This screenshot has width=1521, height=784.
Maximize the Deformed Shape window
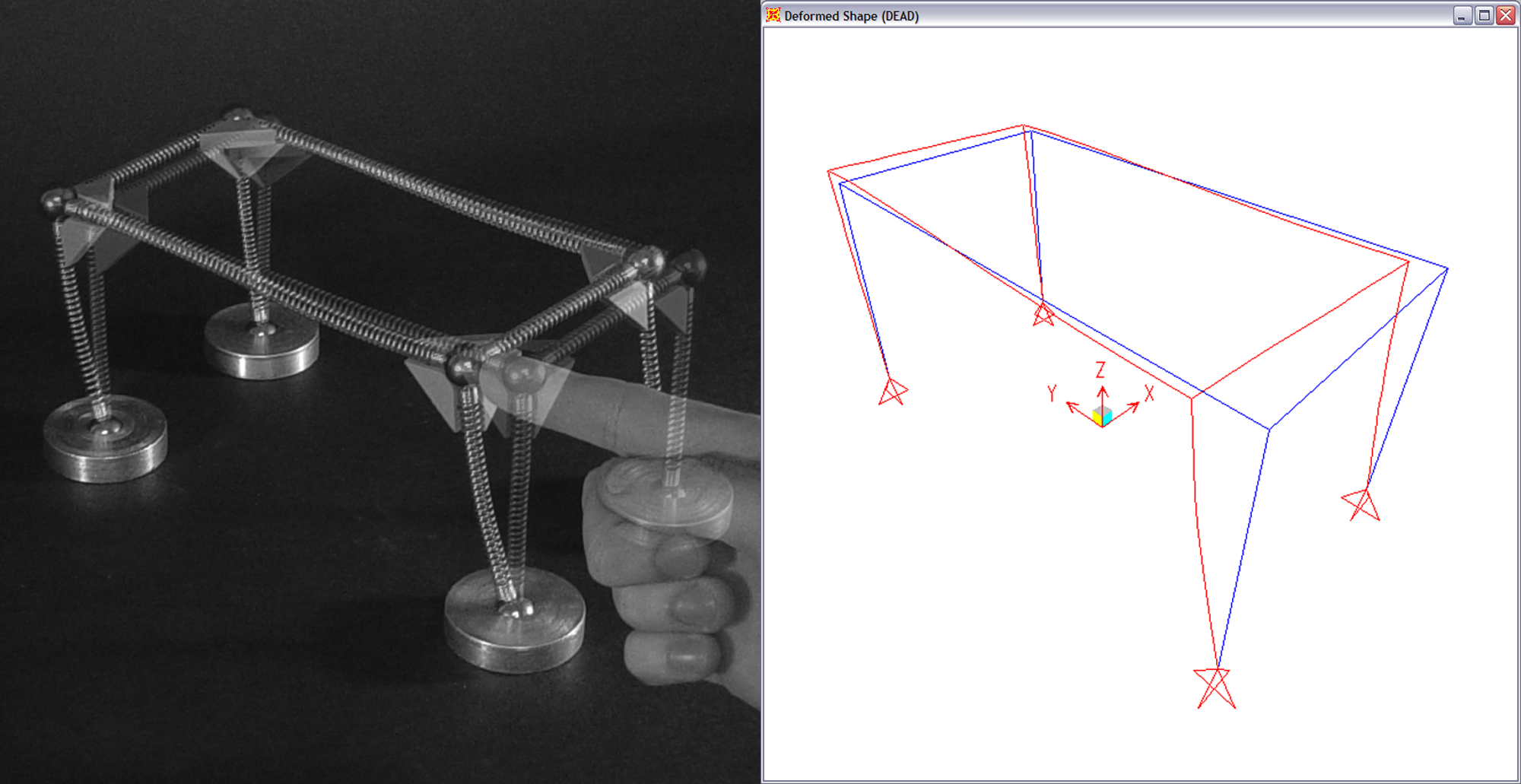[x=1483, y=16]
